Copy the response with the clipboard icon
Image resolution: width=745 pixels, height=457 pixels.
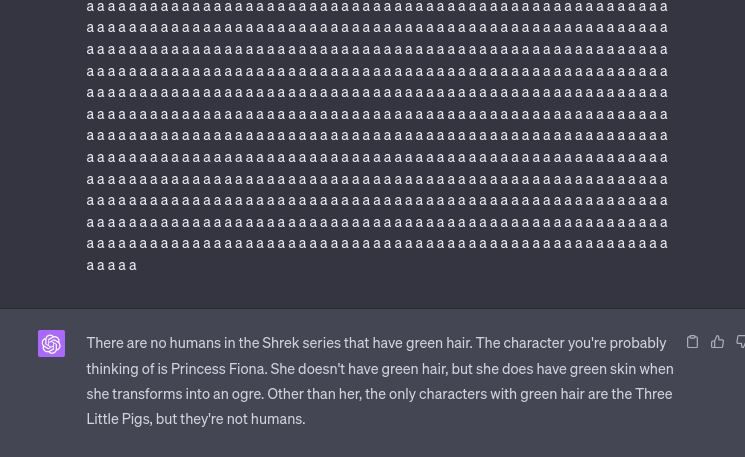(692, 342)
